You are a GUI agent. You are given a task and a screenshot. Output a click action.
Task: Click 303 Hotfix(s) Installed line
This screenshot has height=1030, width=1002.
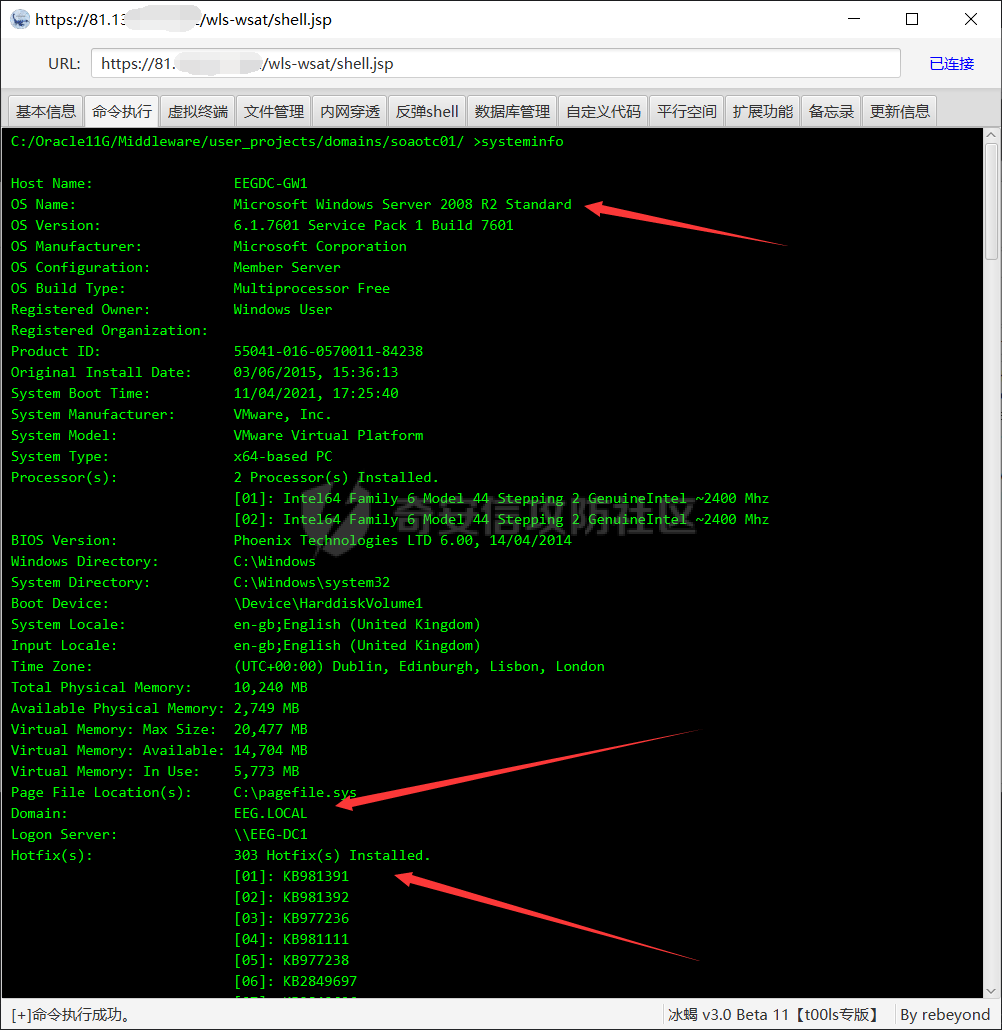(332, 856)
